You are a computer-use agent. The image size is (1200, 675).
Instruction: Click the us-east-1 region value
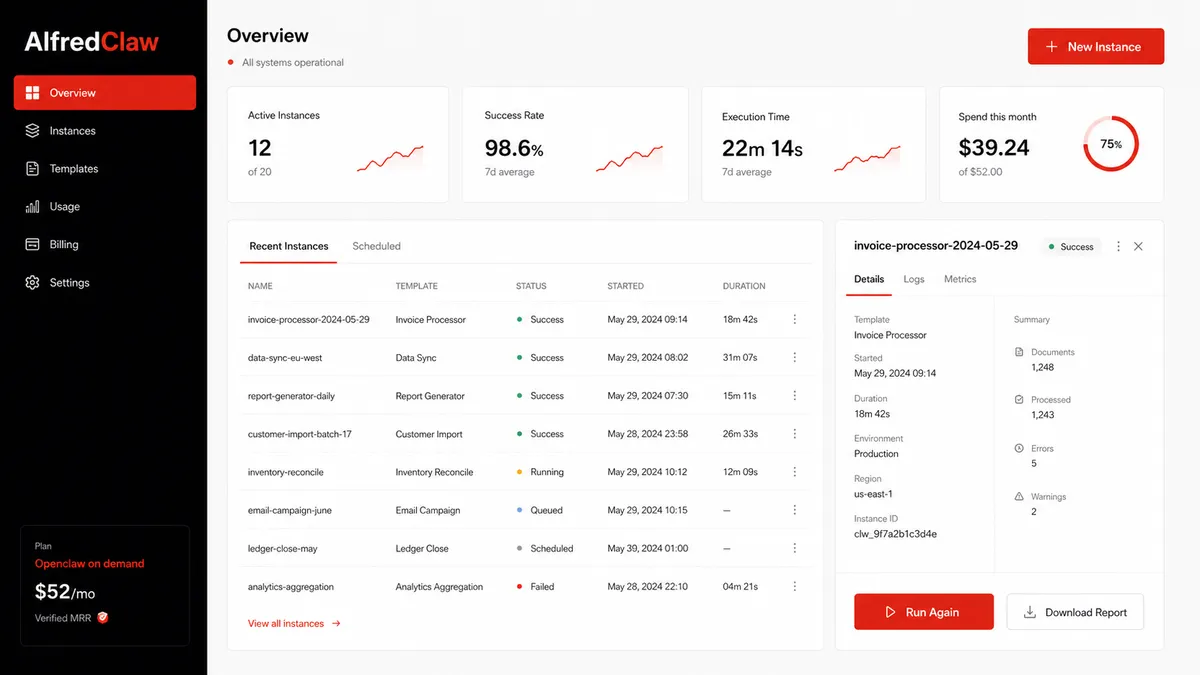(x=874, y=494)
